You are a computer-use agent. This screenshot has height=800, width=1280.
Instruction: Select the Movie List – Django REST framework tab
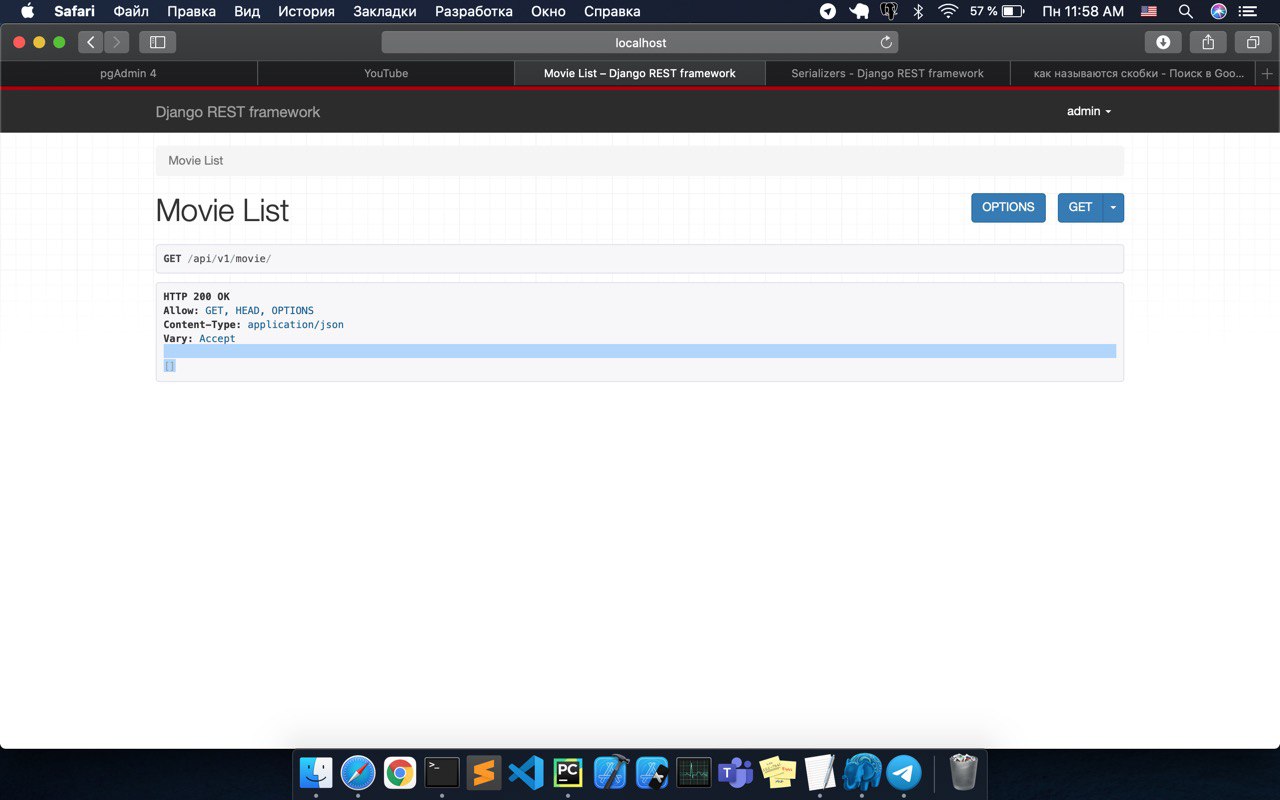pyautogui.click(x=640, y=73)
